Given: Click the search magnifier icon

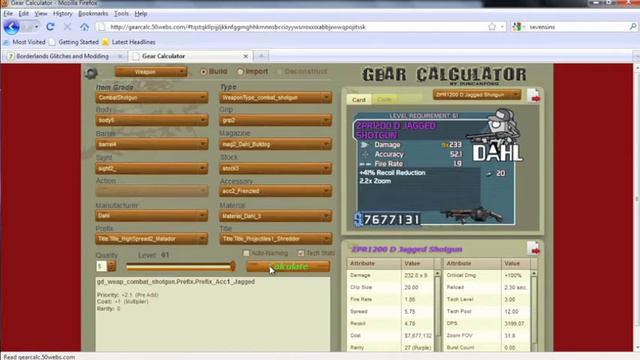Looking at the screenshot, I should [633, 27].
